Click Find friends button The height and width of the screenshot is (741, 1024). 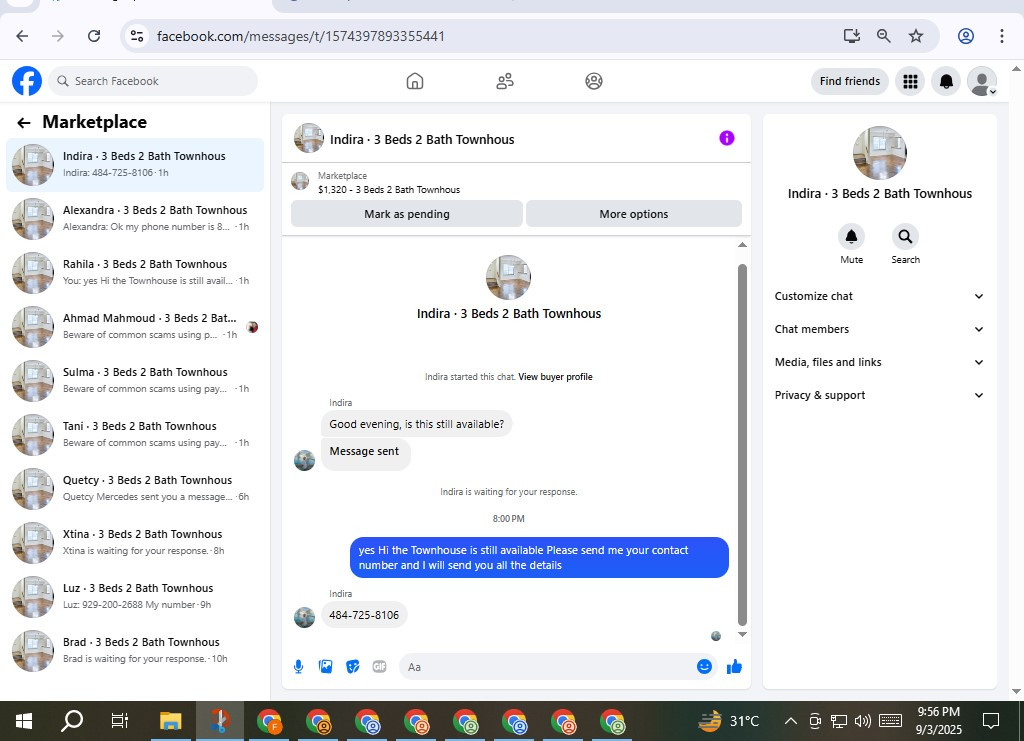tap(850, 81)
